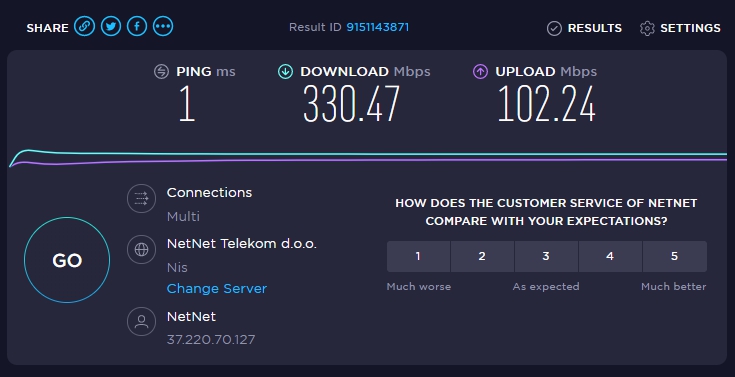Rate customer service 1 Much worse

(418, 256)
